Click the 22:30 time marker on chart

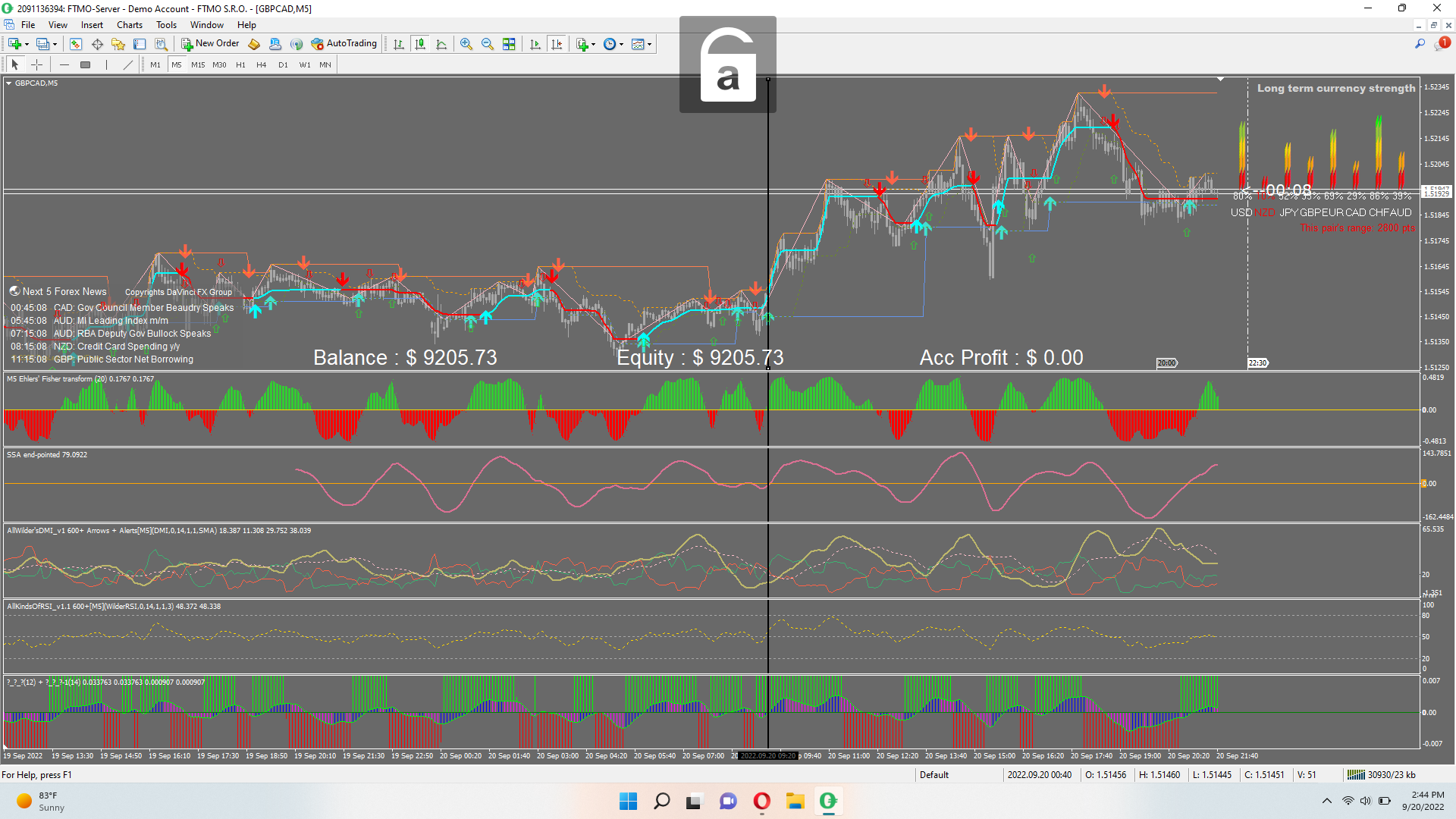pos(1257,363)
